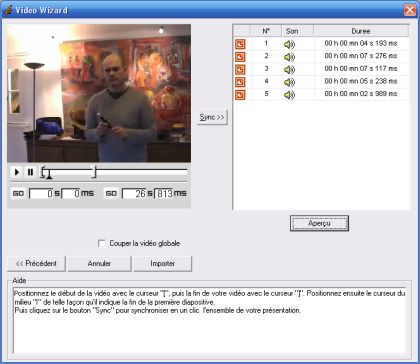Click the speaker icon for slide 1
This screenshot has height=364, width=420.
(289, 44)
